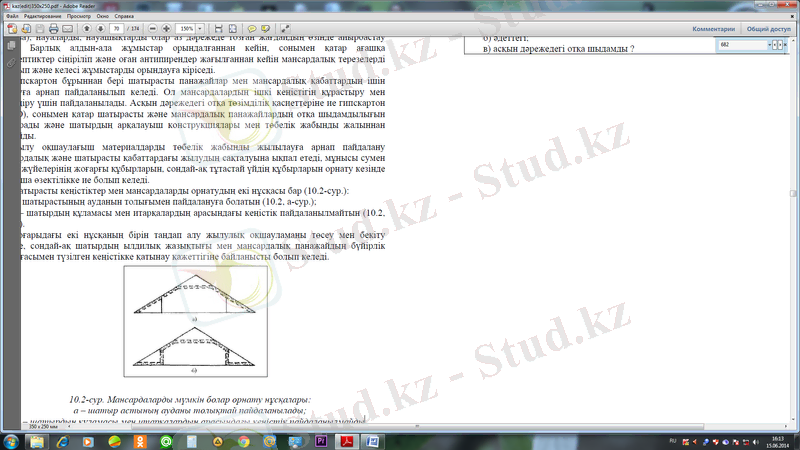
Task: Go to next page arrow button
Action: (101, 29)
